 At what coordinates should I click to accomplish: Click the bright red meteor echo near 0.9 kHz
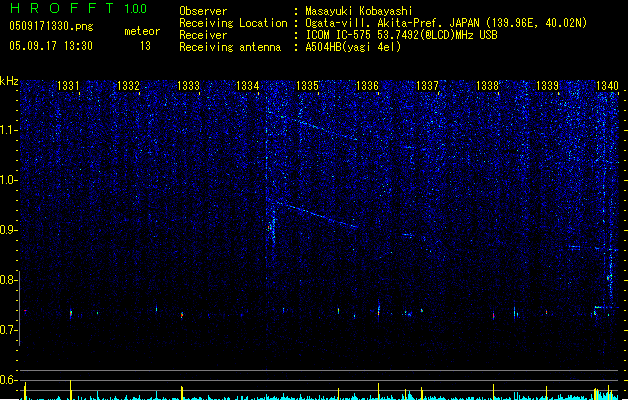tap(270, 228)
